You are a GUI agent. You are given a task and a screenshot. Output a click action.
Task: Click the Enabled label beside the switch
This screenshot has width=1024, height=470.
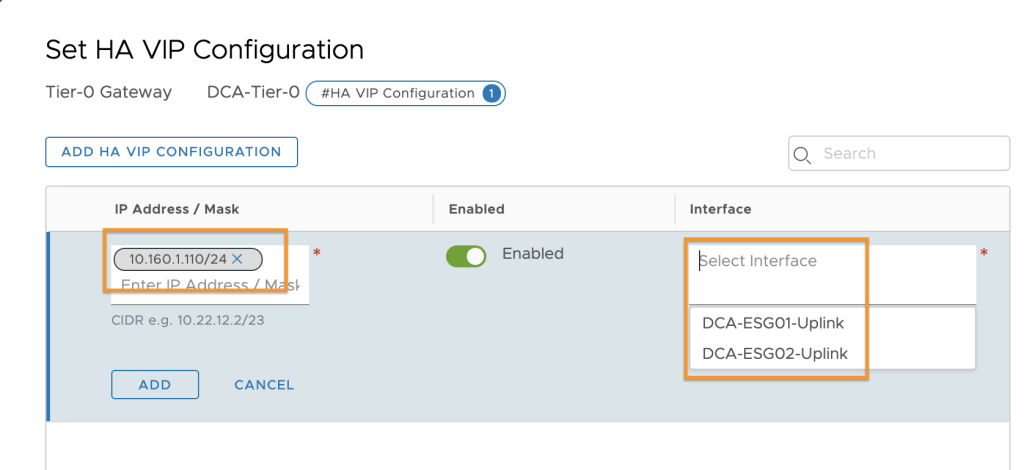click(x=532, y=253)
